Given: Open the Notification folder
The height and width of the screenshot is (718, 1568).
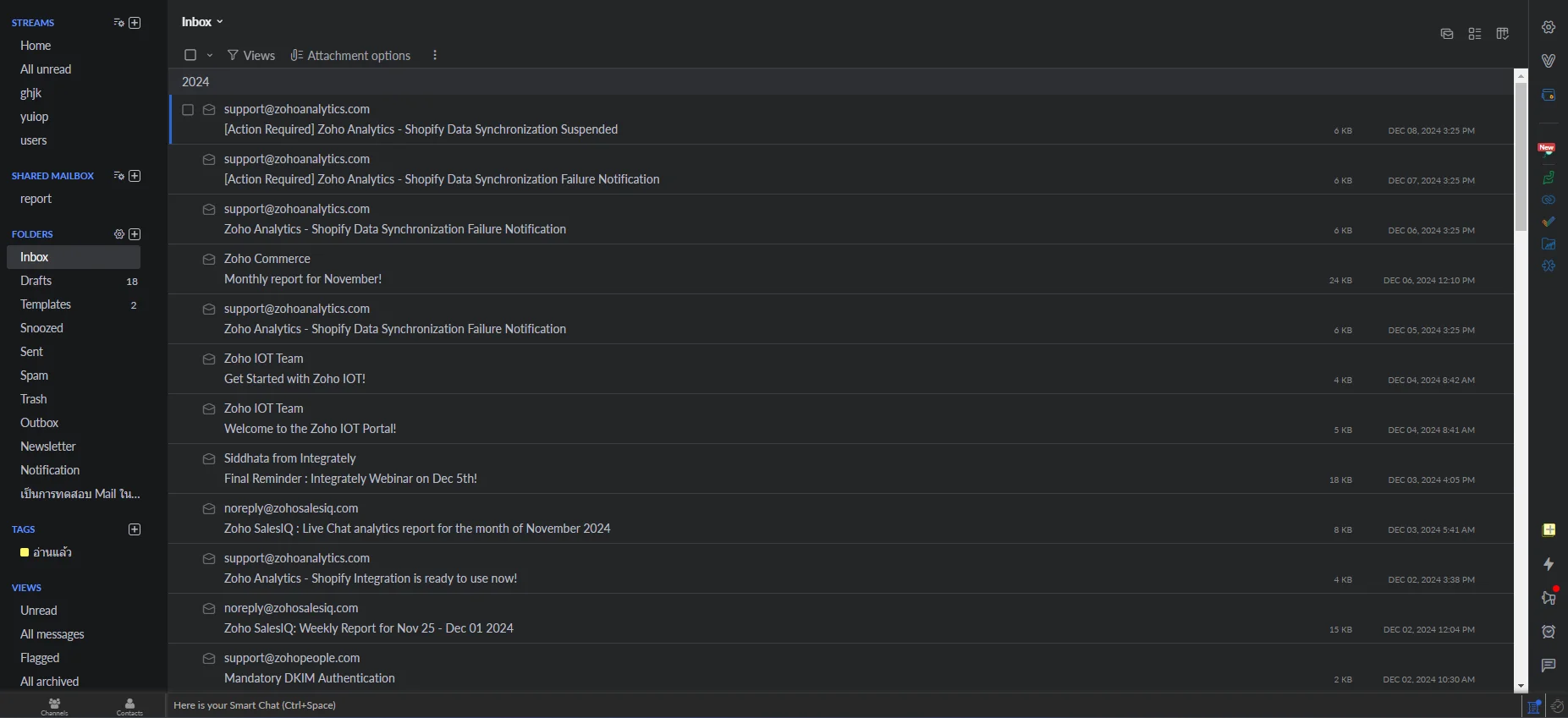Looking at the screenshot, I should tap(74, 470).
